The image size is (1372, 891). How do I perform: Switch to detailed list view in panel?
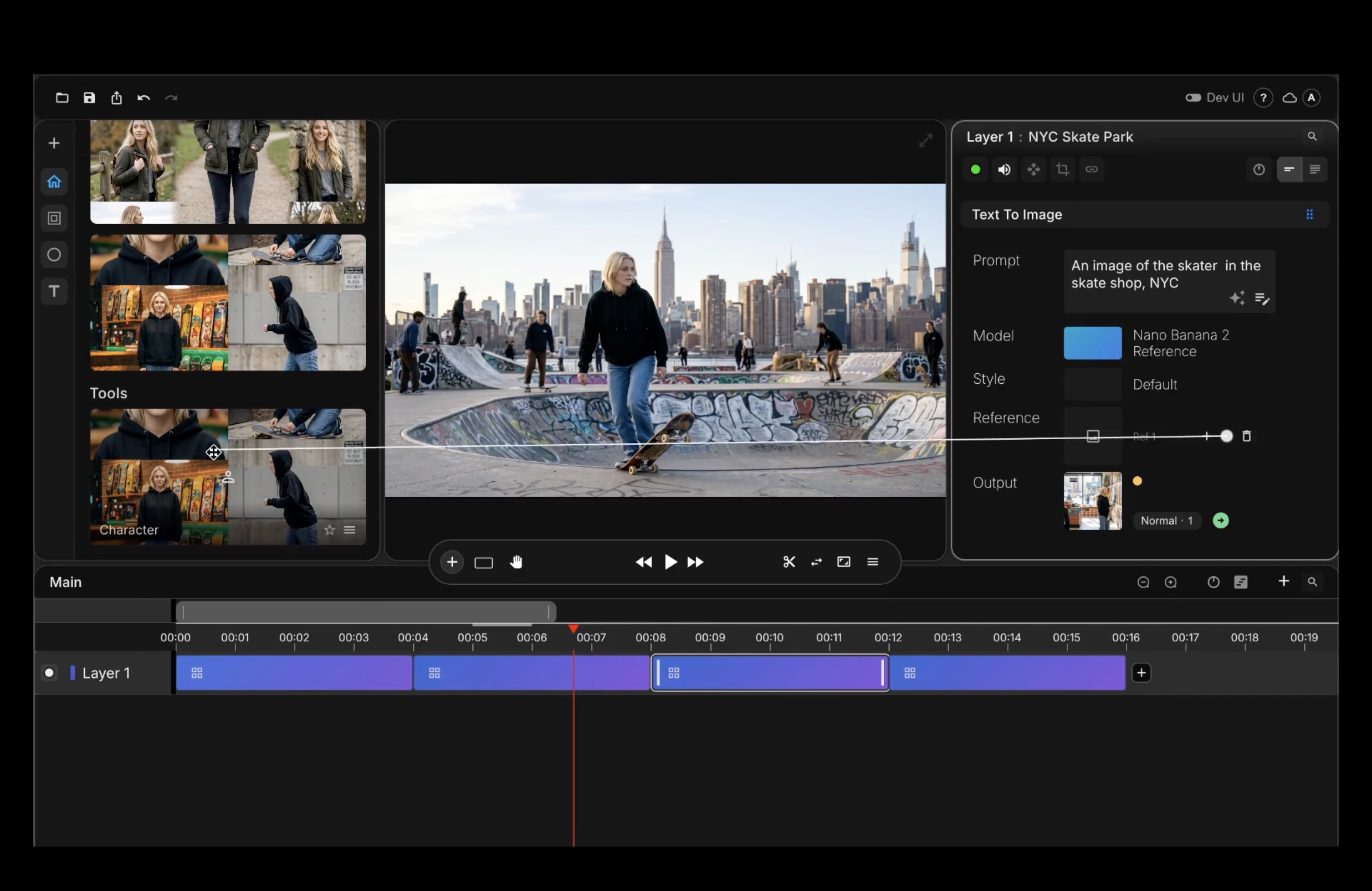click(1315, 169)
